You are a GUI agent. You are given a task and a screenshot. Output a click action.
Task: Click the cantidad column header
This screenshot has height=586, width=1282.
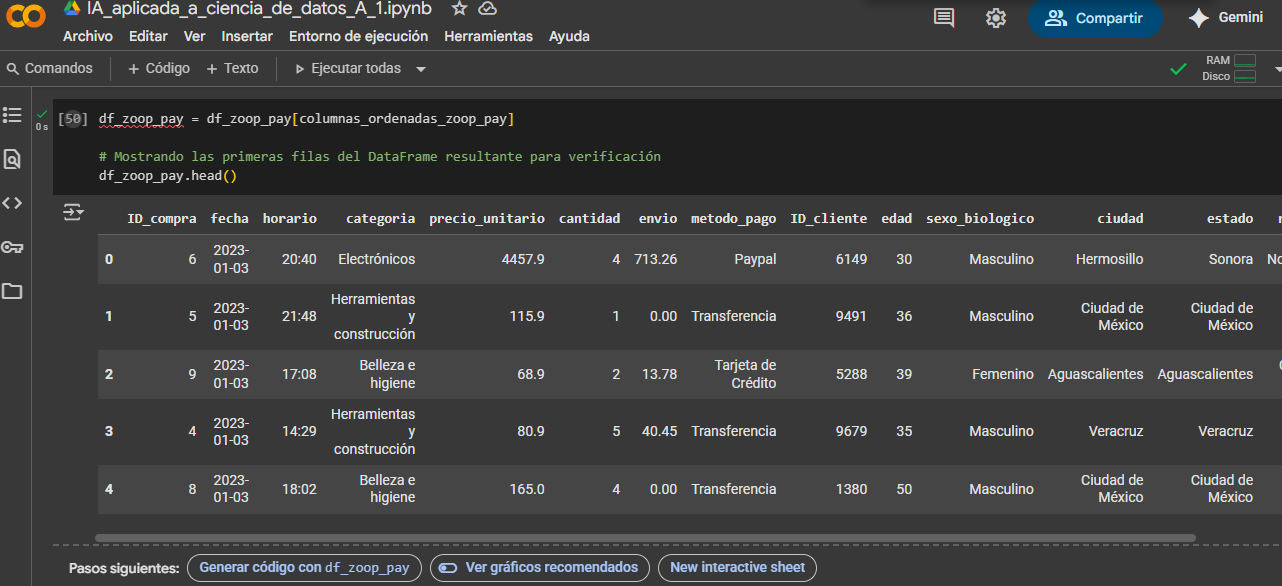(590, 218)
